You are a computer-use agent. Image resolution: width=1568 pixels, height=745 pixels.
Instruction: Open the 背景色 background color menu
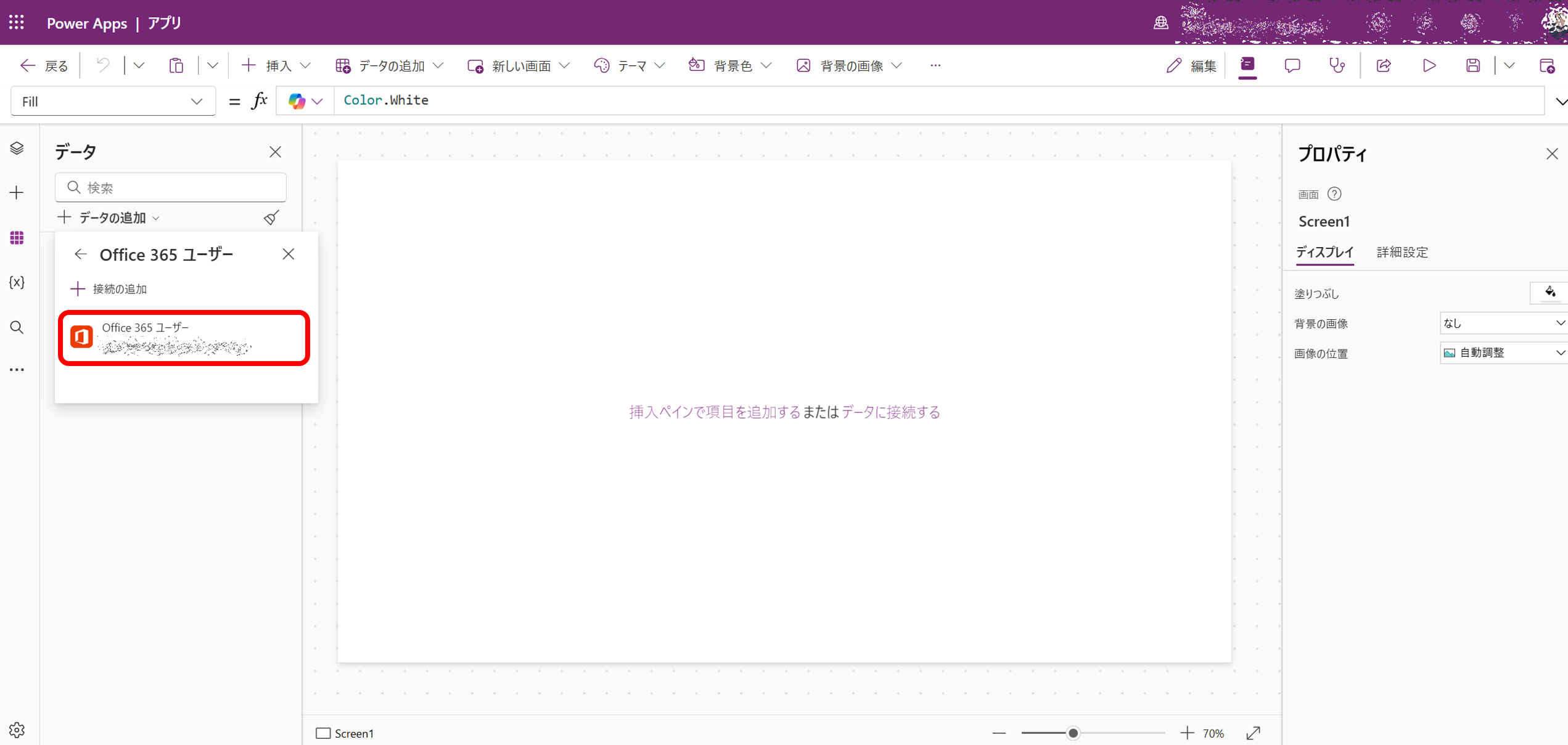coord(730,65)
